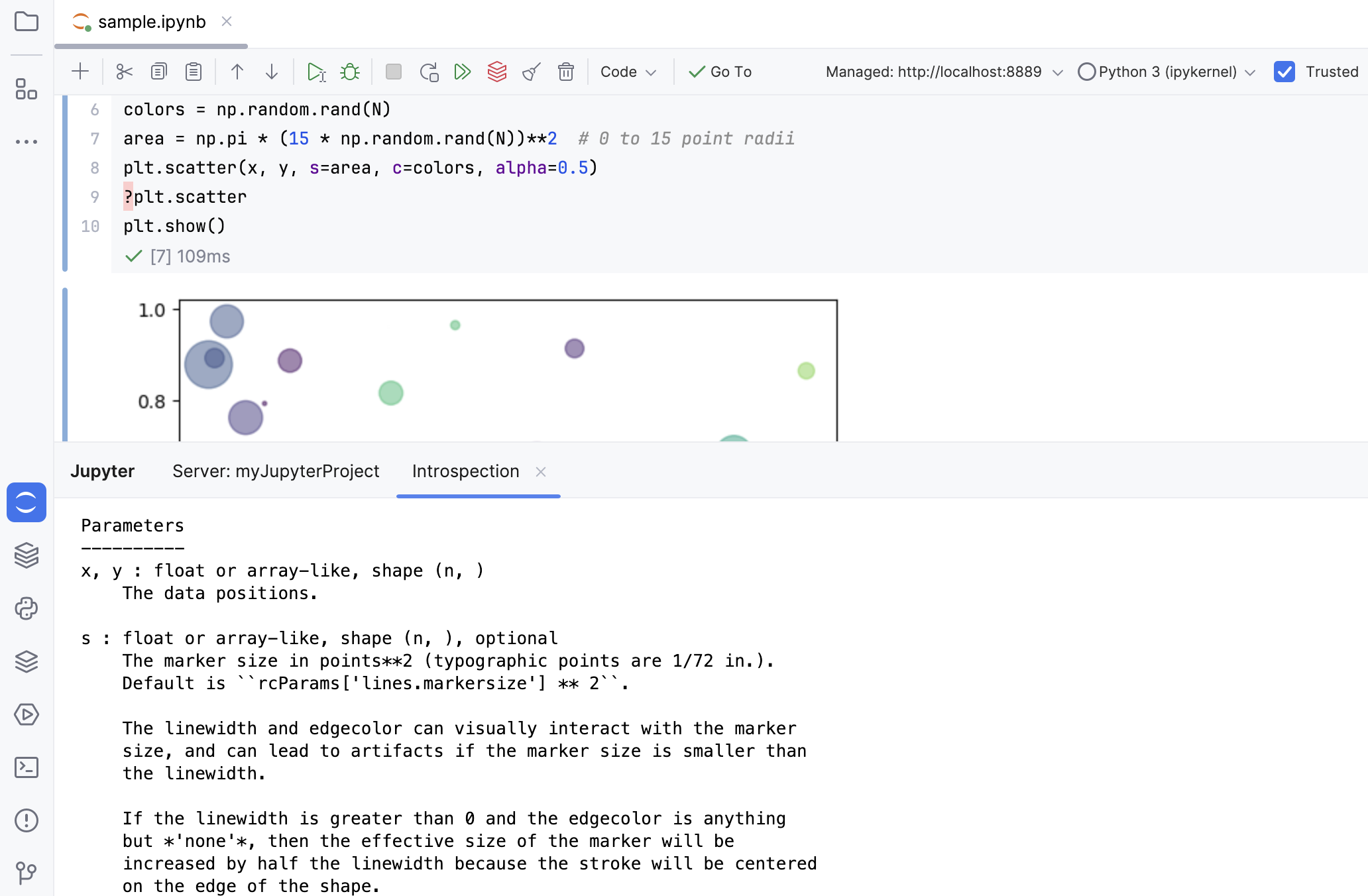This screenshot has width=1368, height=896.
Task: Delete the cell with the trash icon
Action: [x=565, y=72]
